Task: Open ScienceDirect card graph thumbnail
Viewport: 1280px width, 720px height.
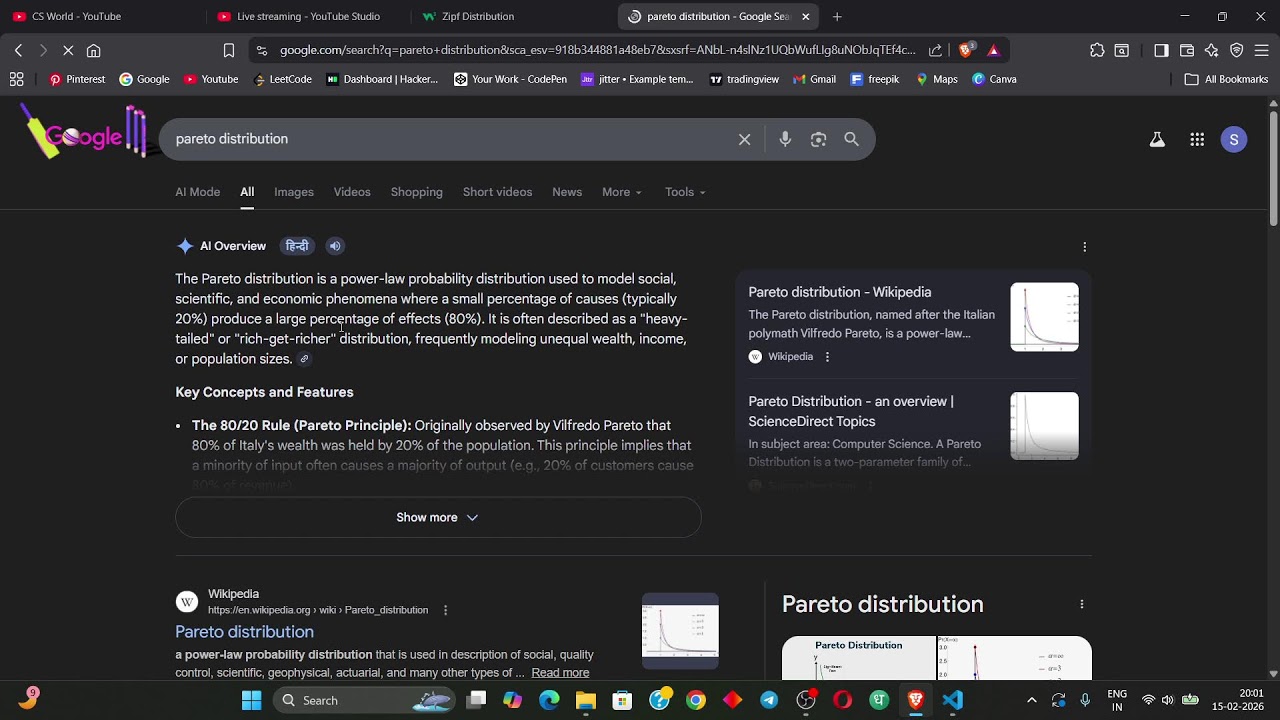Action: (x=1044, y=426)
